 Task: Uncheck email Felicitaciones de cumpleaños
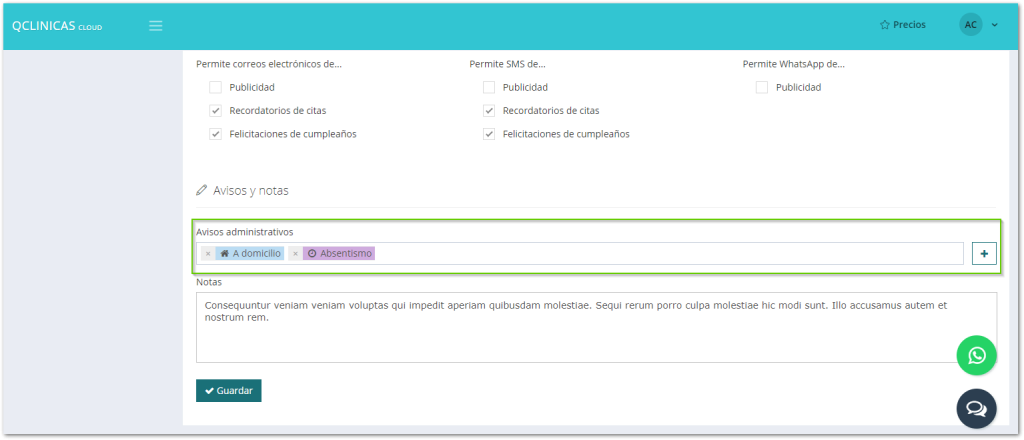pyautogui.click(x=216, y=134)
